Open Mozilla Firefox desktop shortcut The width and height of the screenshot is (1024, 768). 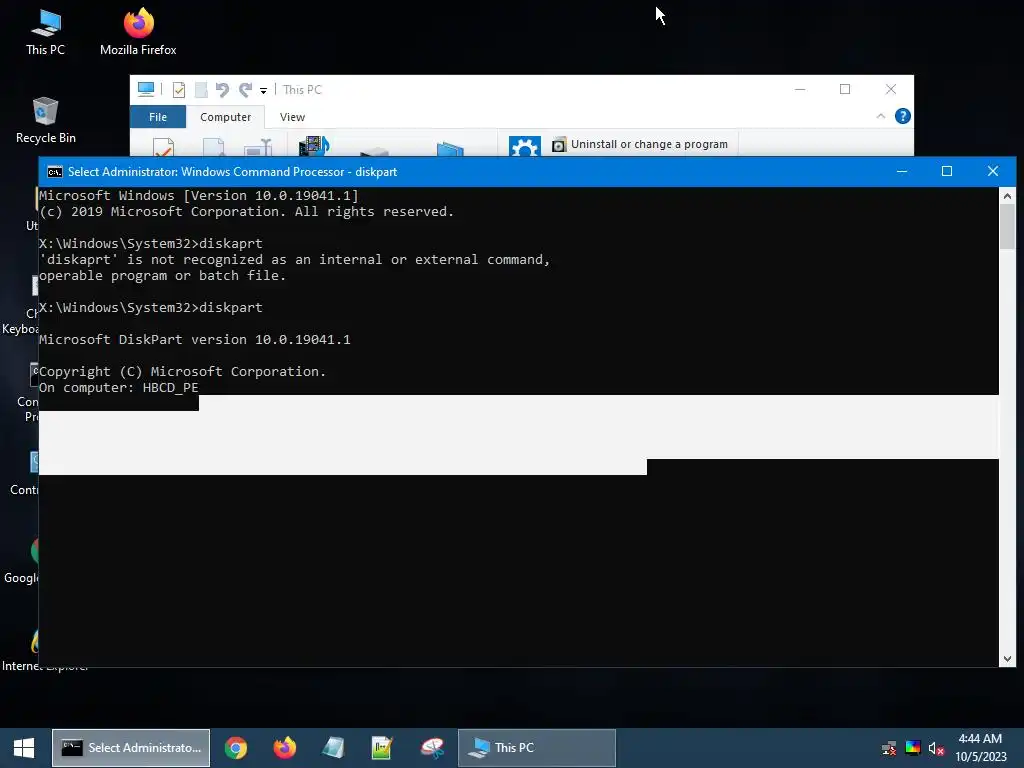coord(138,33)
